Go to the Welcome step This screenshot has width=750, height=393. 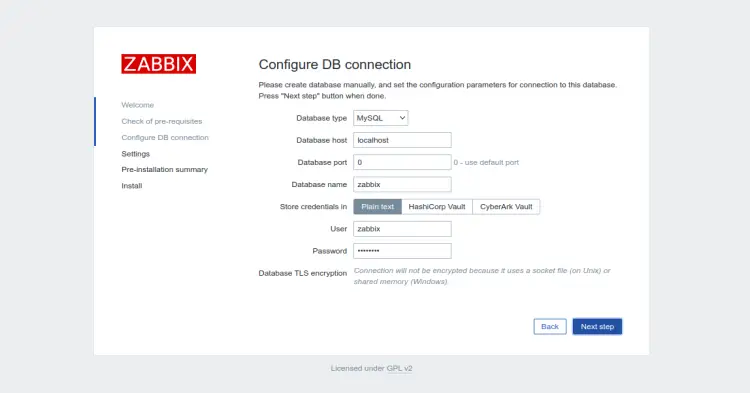pyautogui.click(x=138, y=105)
